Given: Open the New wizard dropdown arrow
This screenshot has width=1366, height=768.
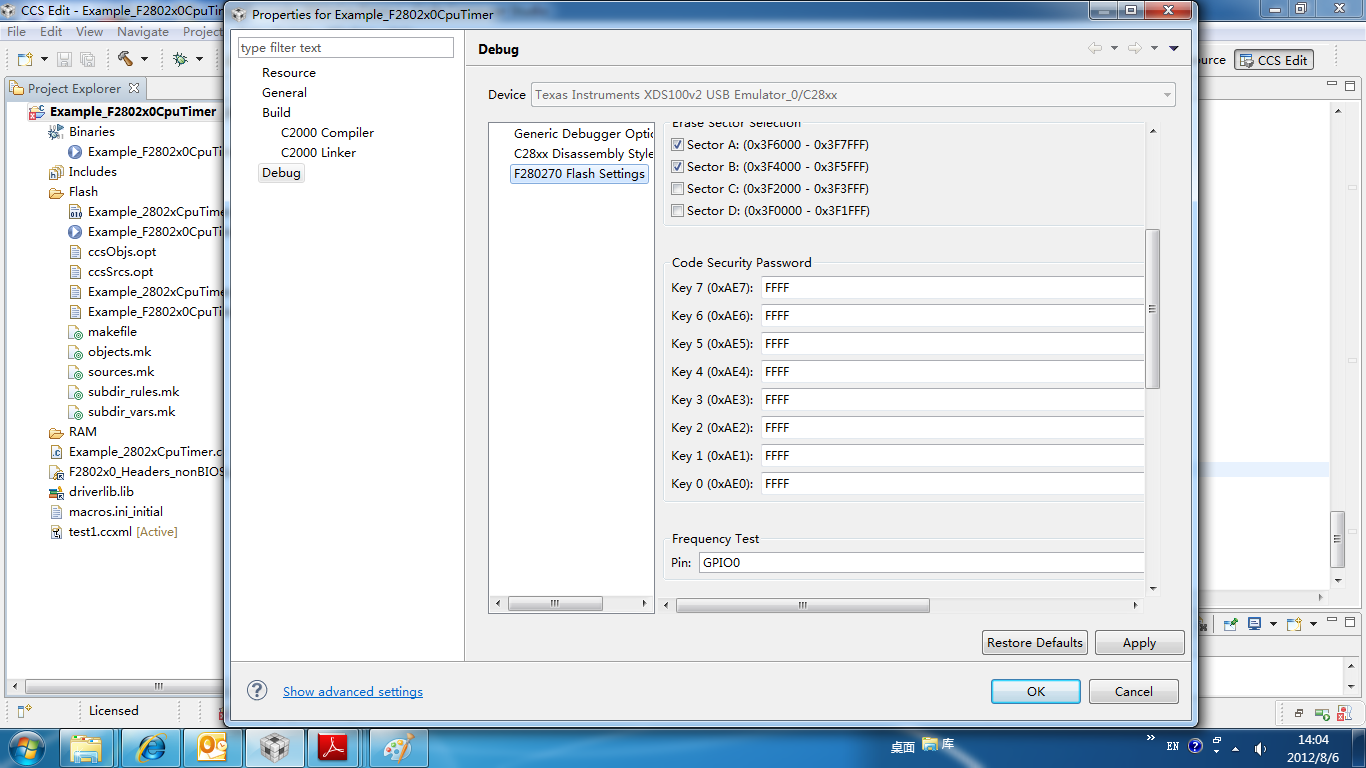Looking at the screenshot, I should [44, 60].
